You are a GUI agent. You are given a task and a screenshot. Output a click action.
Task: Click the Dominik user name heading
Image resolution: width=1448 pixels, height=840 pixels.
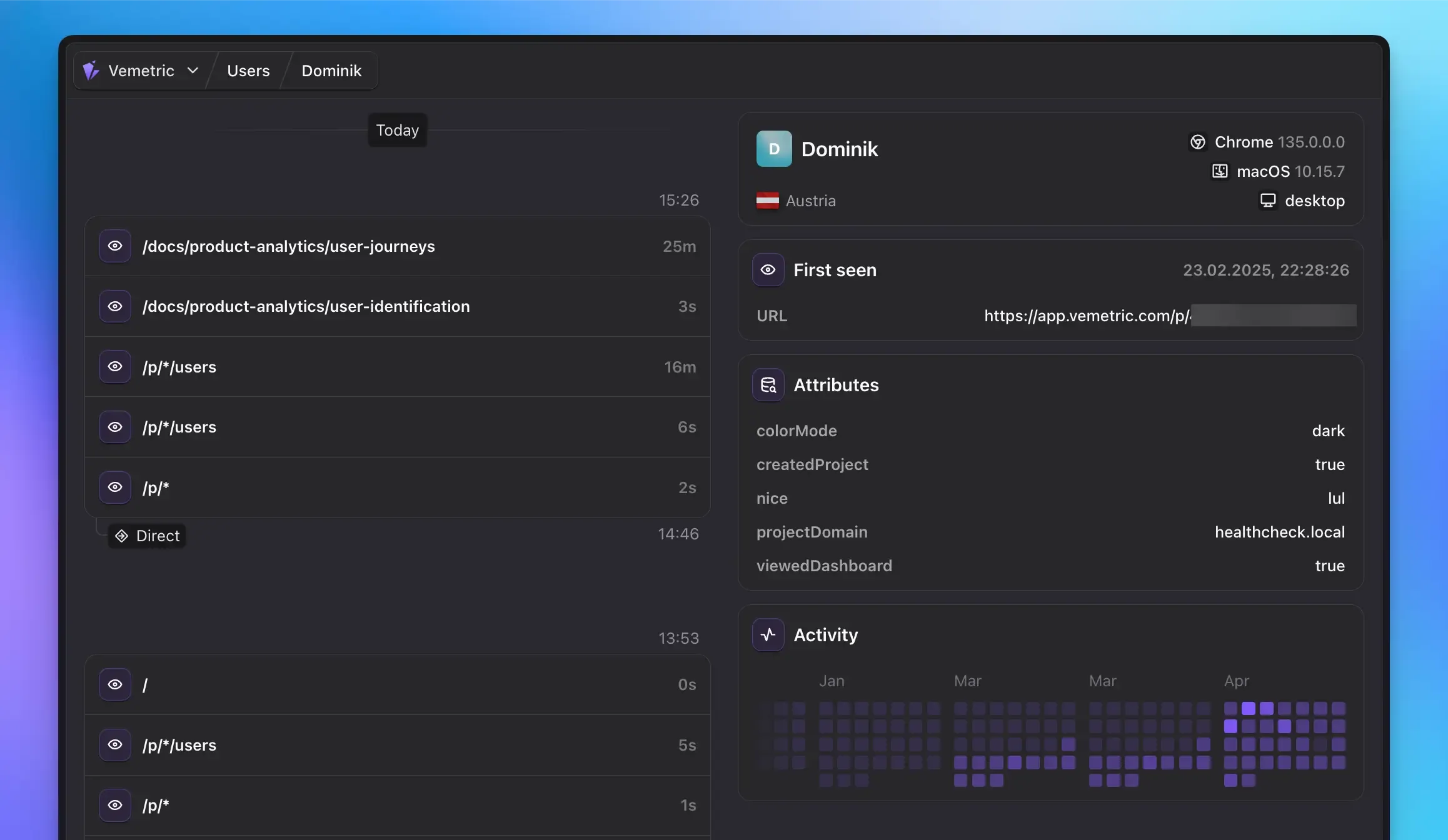[839, 149]
